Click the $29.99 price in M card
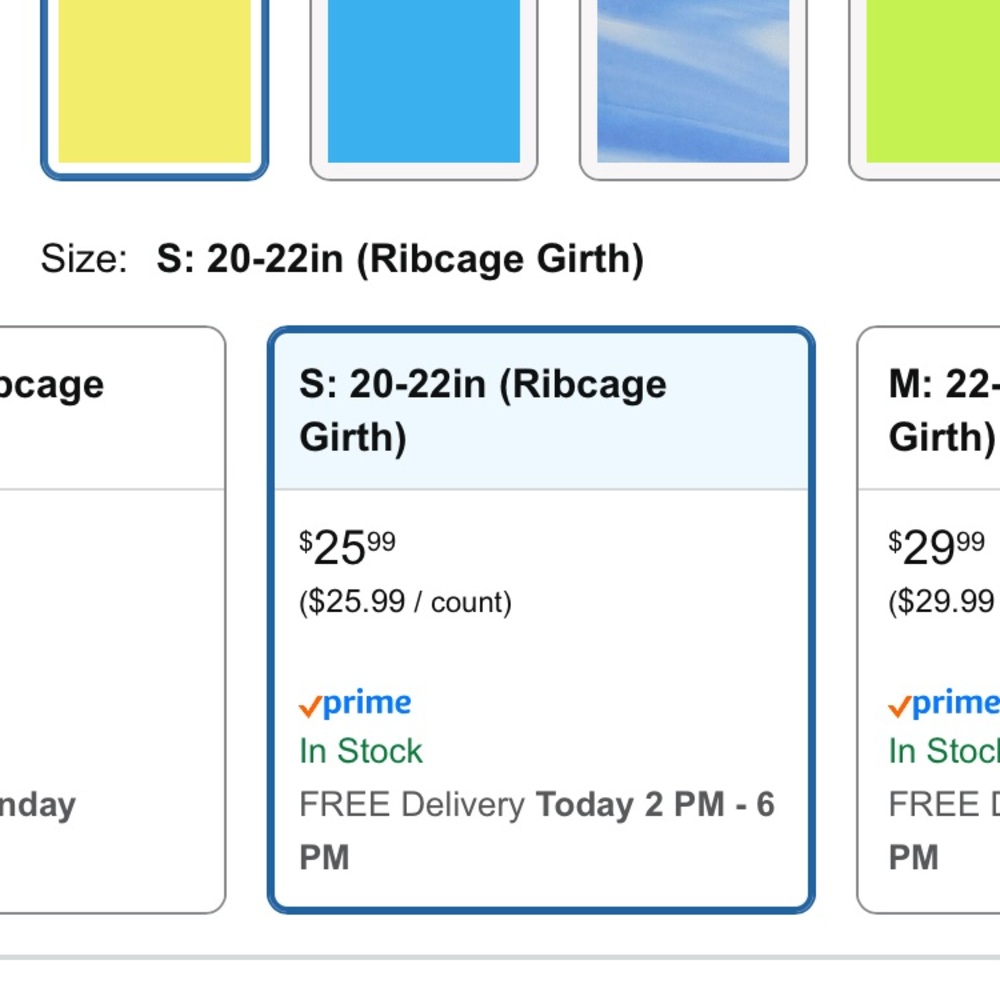 pos(937,547)
